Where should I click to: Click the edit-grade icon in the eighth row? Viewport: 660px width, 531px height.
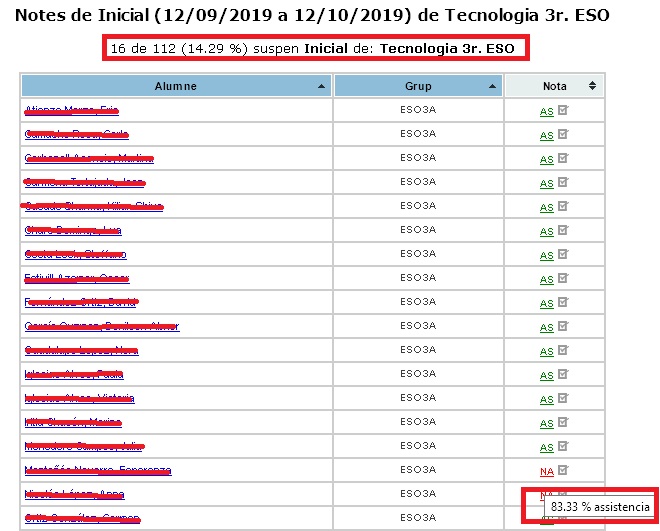coord(563,278)
